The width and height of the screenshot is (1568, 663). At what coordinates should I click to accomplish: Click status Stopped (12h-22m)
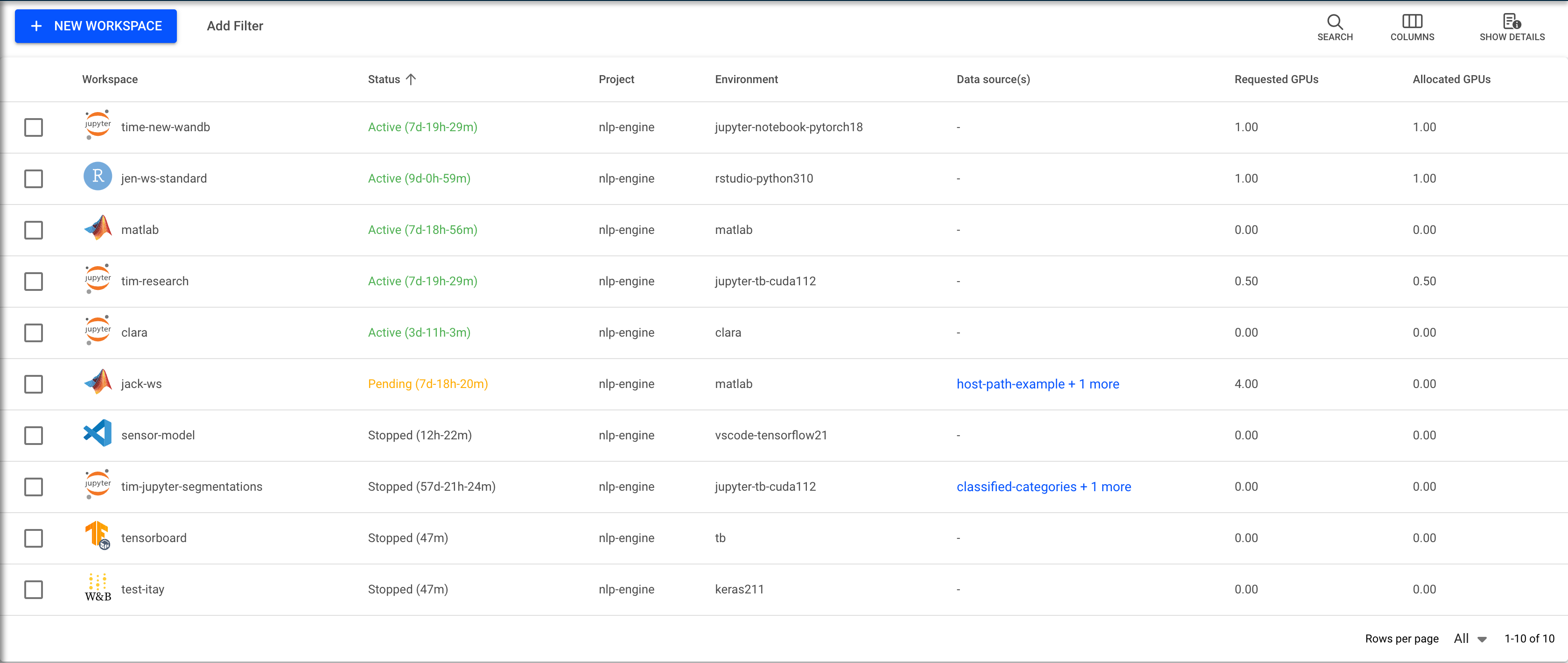pos(420,435)
